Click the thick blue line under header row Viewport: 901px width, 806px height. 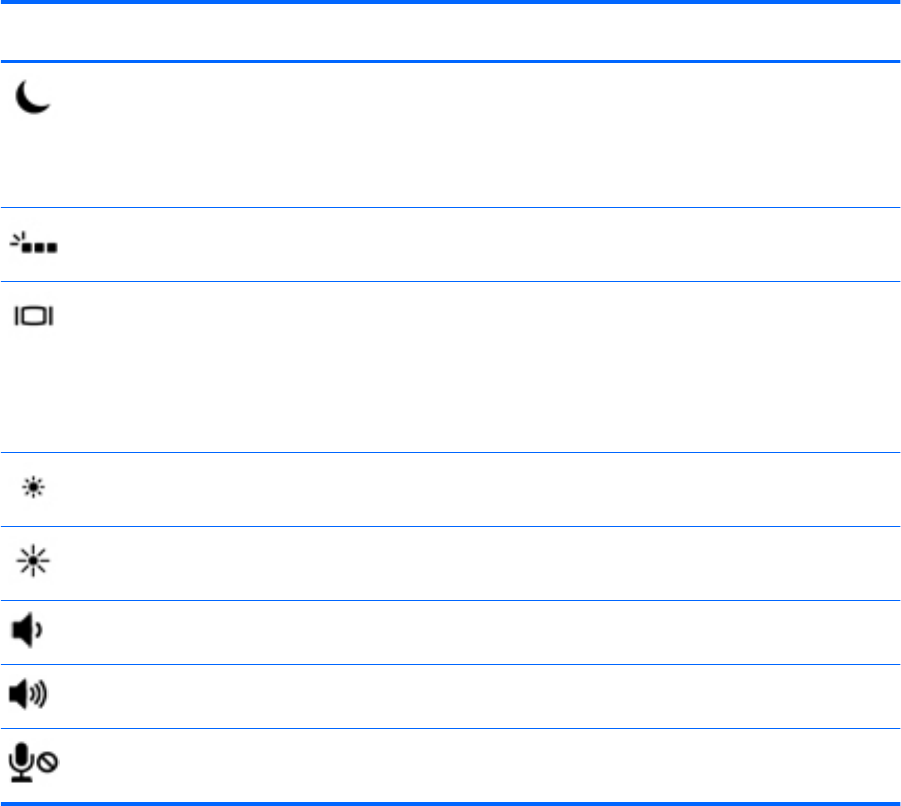(x=450, y=62)
